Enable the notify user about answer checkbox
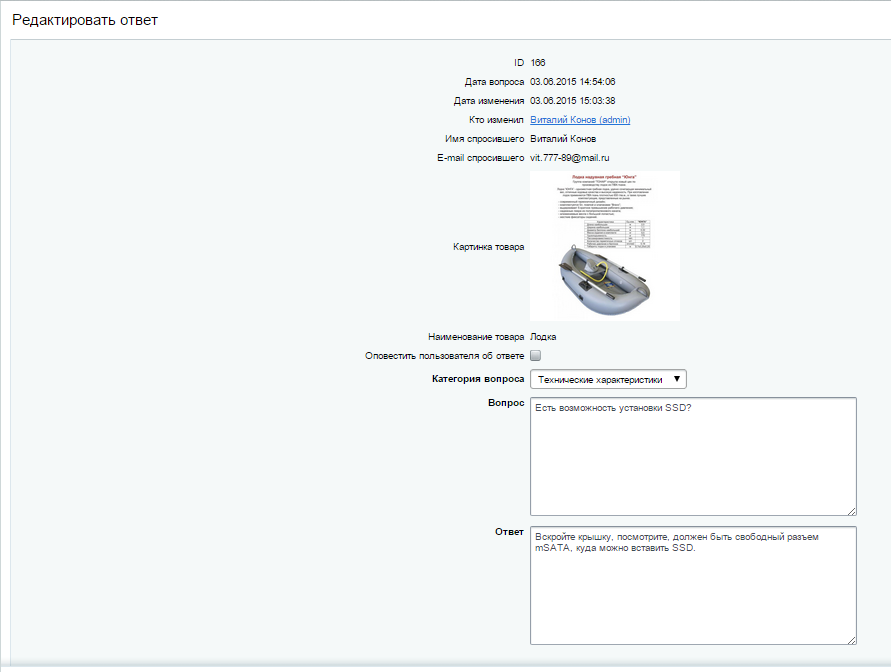The height and width of the screenshot is (672, 891). pos(536,356)
